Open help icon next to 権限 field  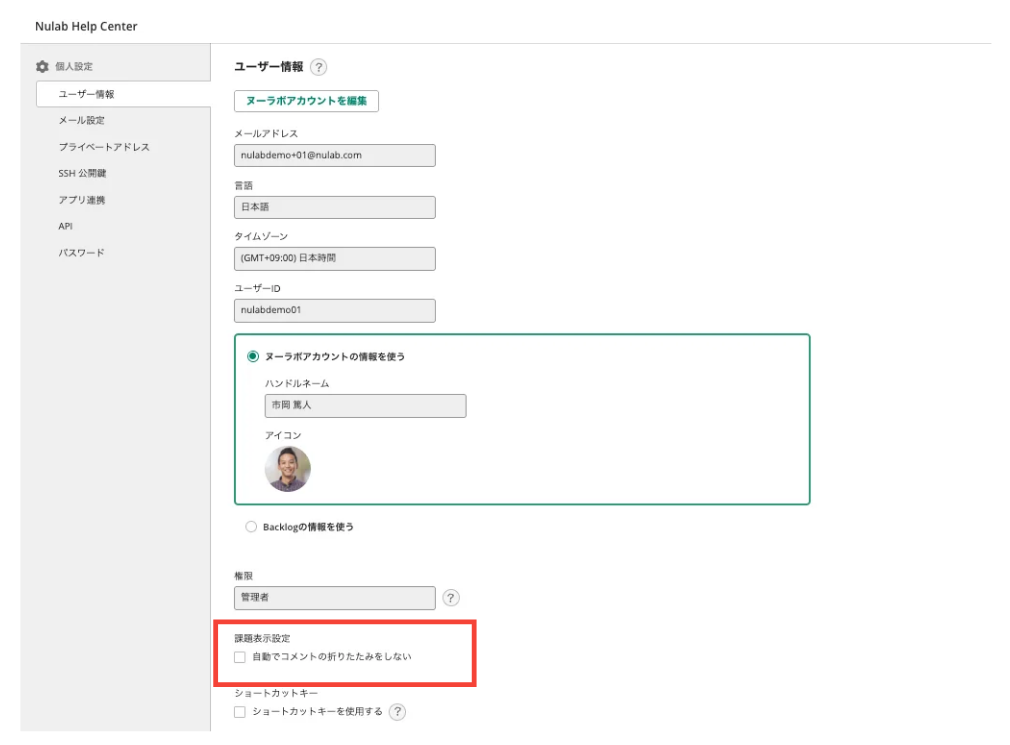[x=451, y=598]
